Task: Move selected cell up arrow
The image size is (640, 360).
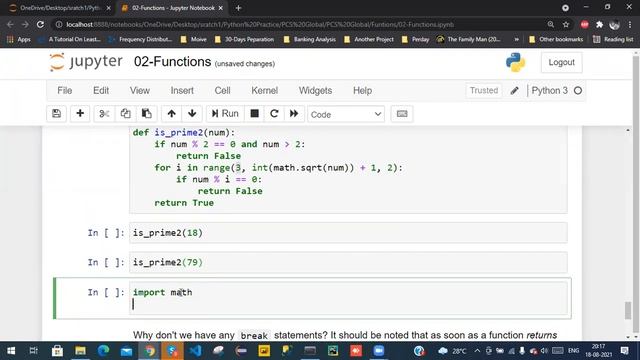Action: [171, 114]
